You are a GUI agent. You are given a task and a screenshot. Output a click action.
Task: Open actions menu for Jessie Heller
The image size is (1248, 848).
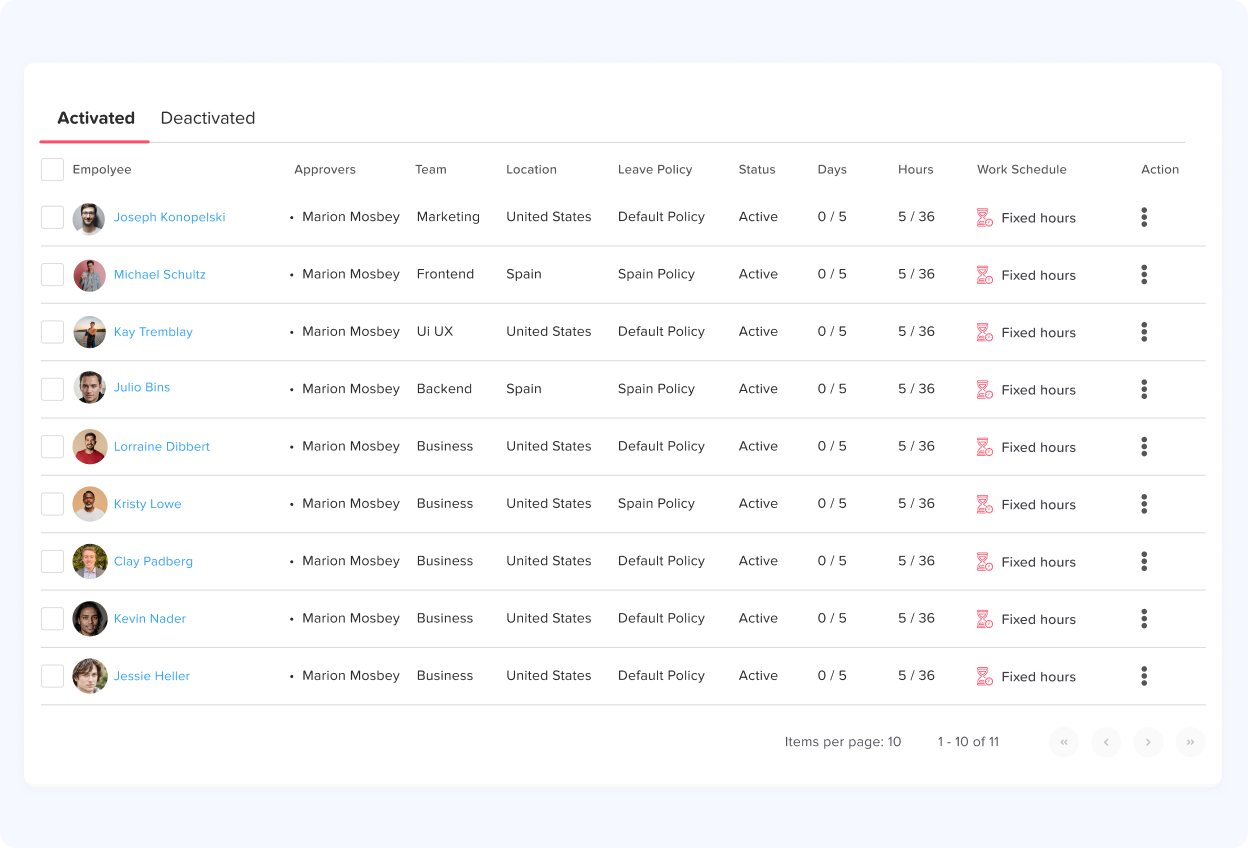click(x=1144, y=676)
